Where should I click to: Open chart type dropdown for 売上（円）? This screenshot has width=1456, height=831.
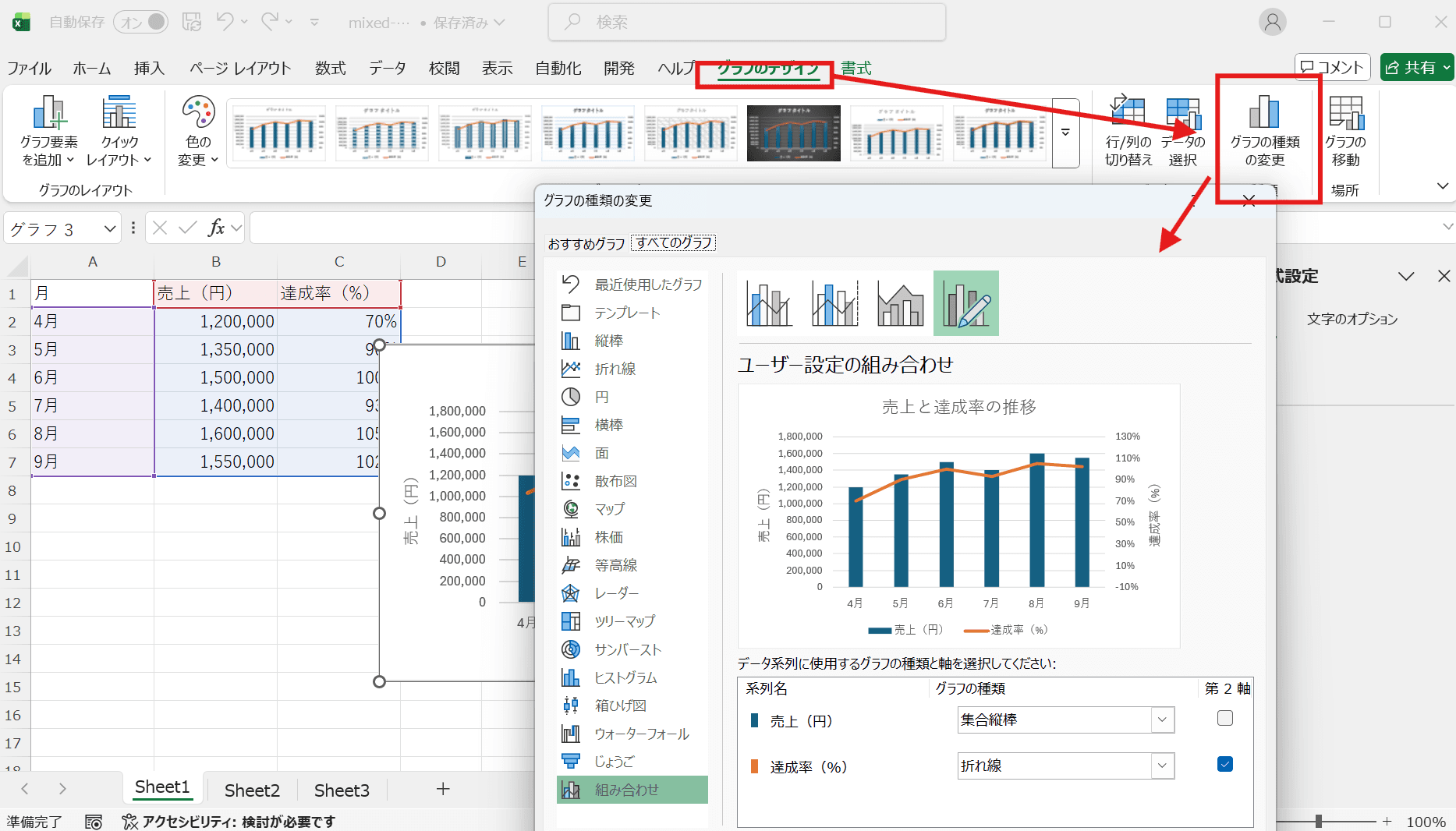[1162, 720]
